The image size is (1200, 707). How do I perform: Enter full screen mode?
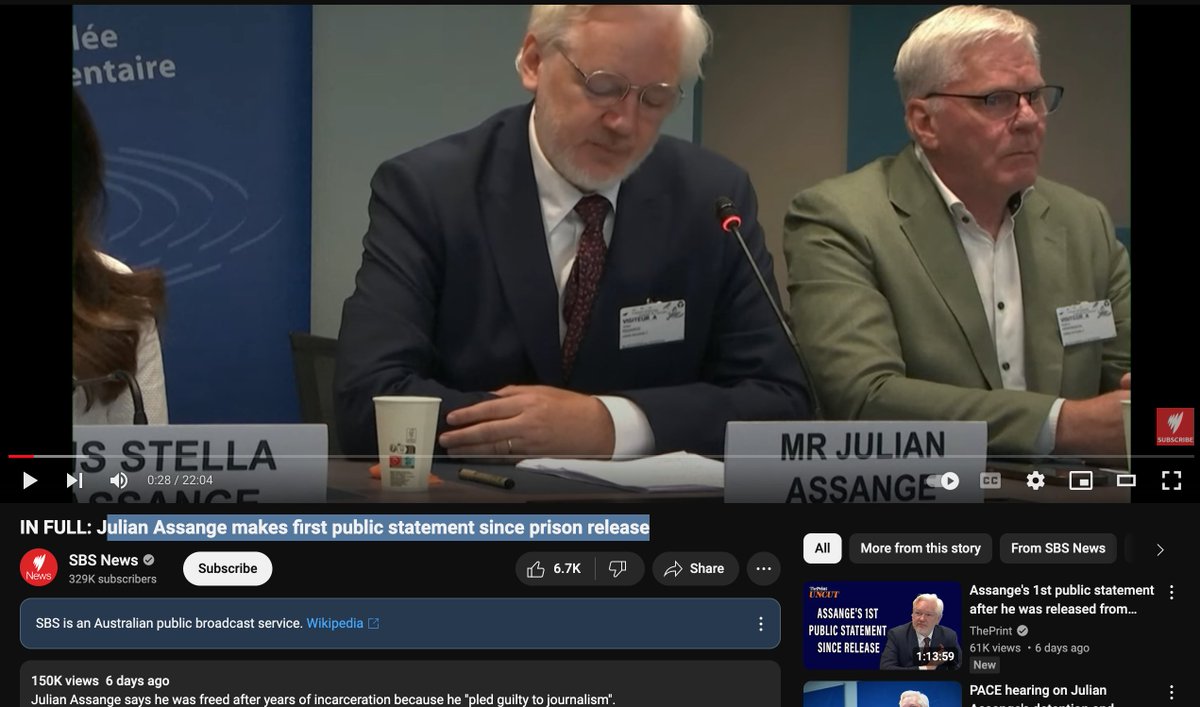[x=1172, y=481]
